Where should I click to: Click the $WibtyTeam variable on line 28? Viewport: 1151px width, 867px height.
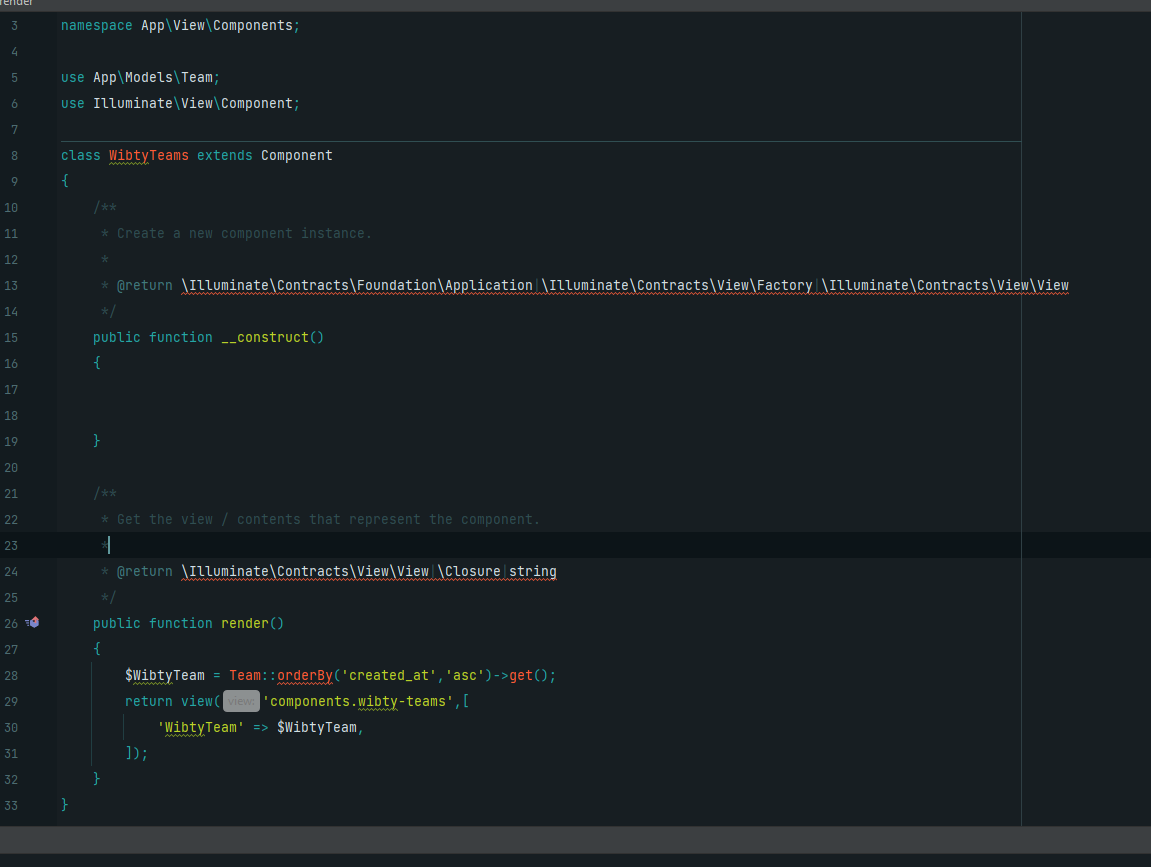tap(164, 675)
